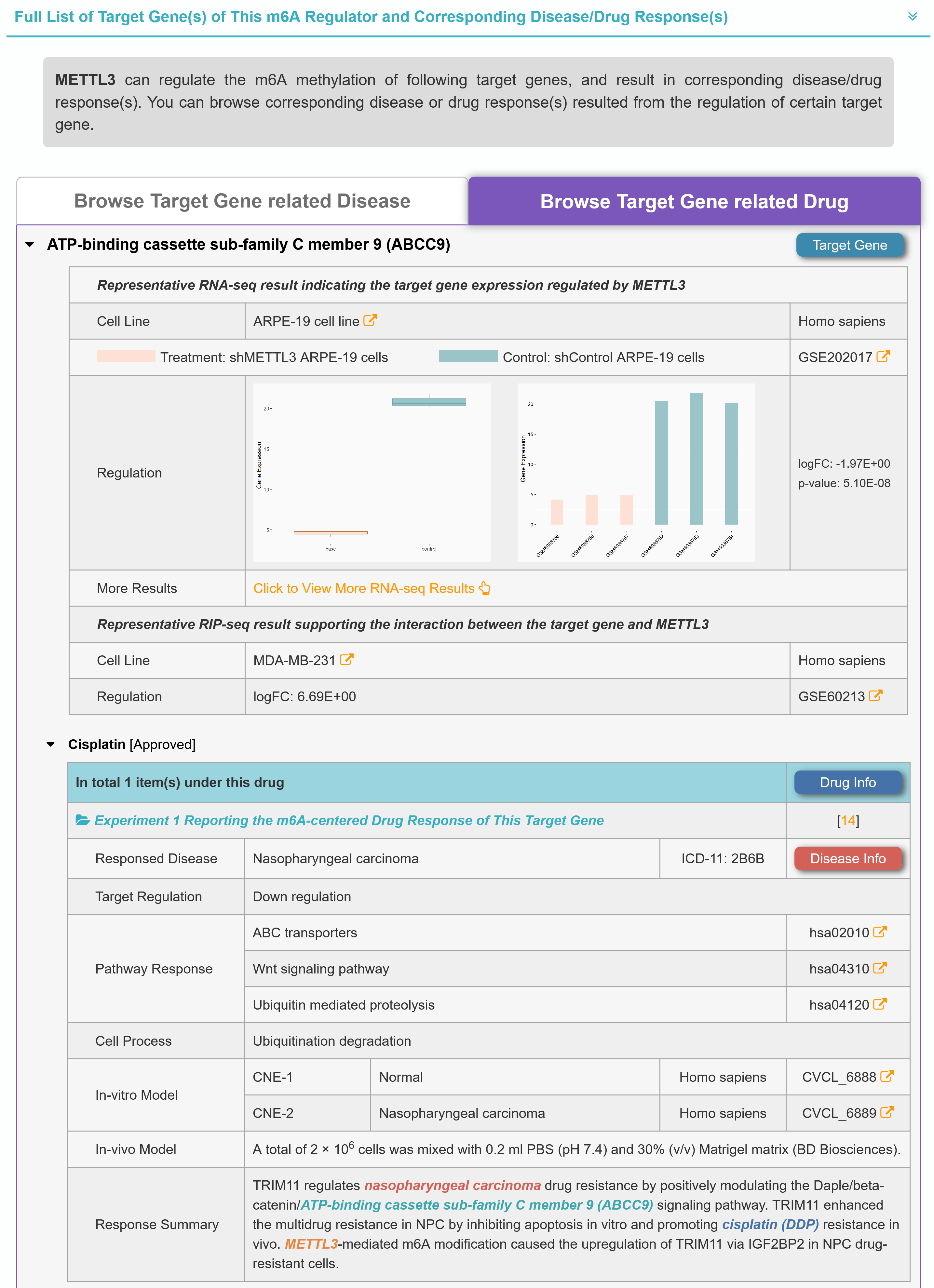Open CVCL_6889 external link icon
This screenshot has height=1288, width=934.
click(887, 1112)
